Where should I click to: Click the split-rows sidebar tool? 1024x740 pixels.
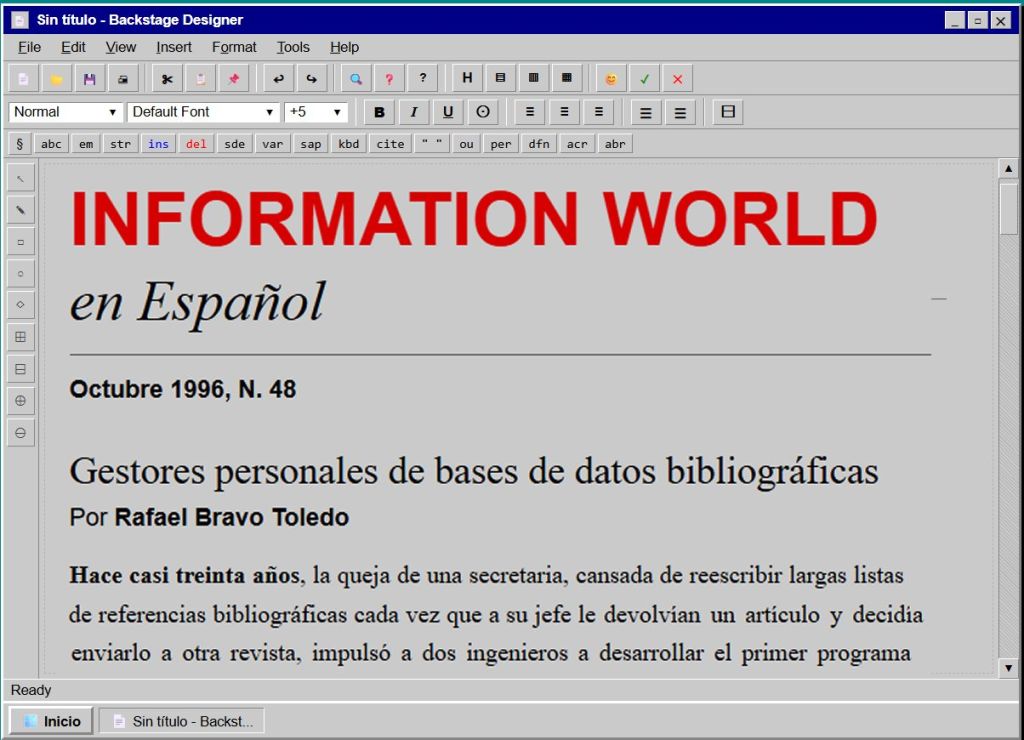tap(21, 369)
